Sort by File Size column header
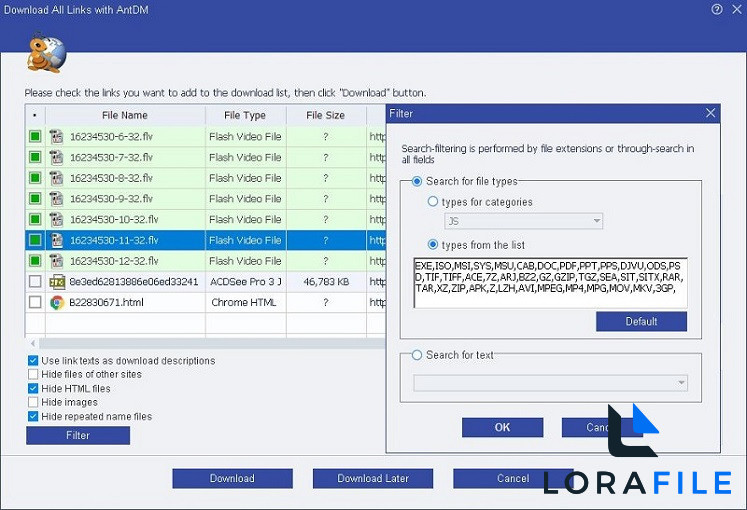This screenshot has width=747, height=510. (325, 115)
